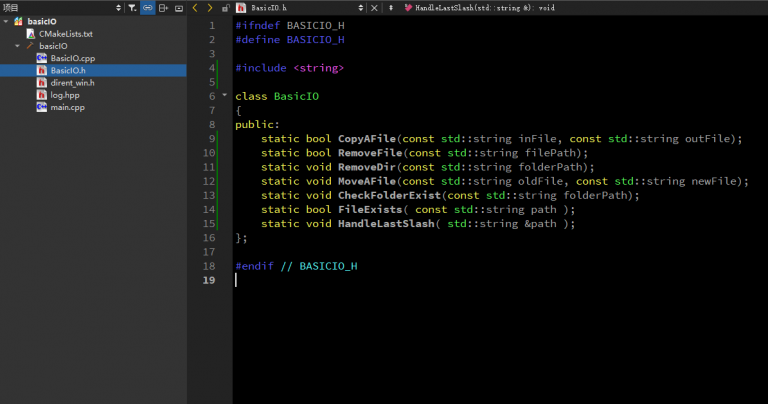Click line number 13 in gutter
The image size is (768, 404).
coord(209,195)
